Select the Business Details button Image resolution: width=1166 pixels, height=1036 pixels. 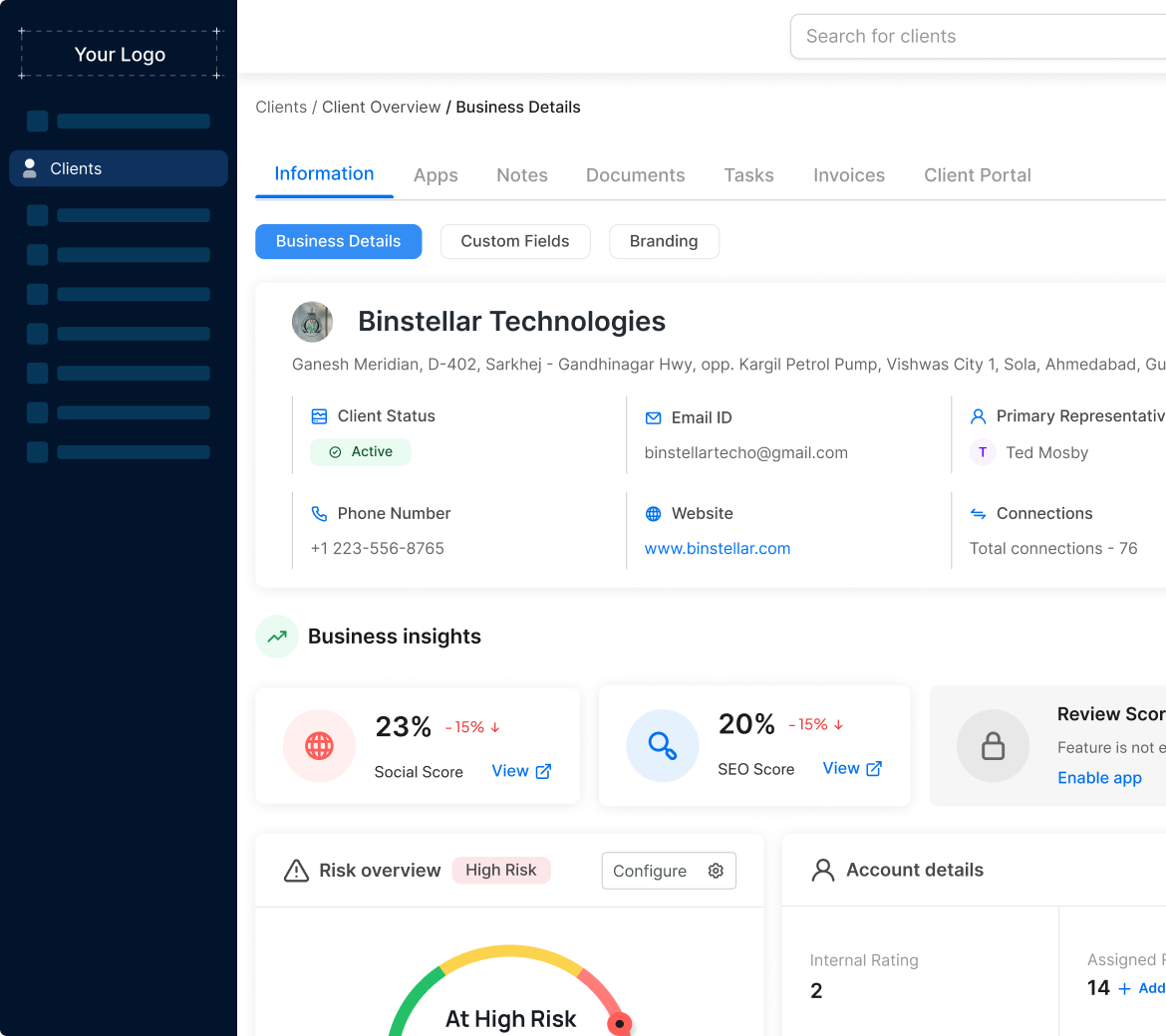[339, 241]
